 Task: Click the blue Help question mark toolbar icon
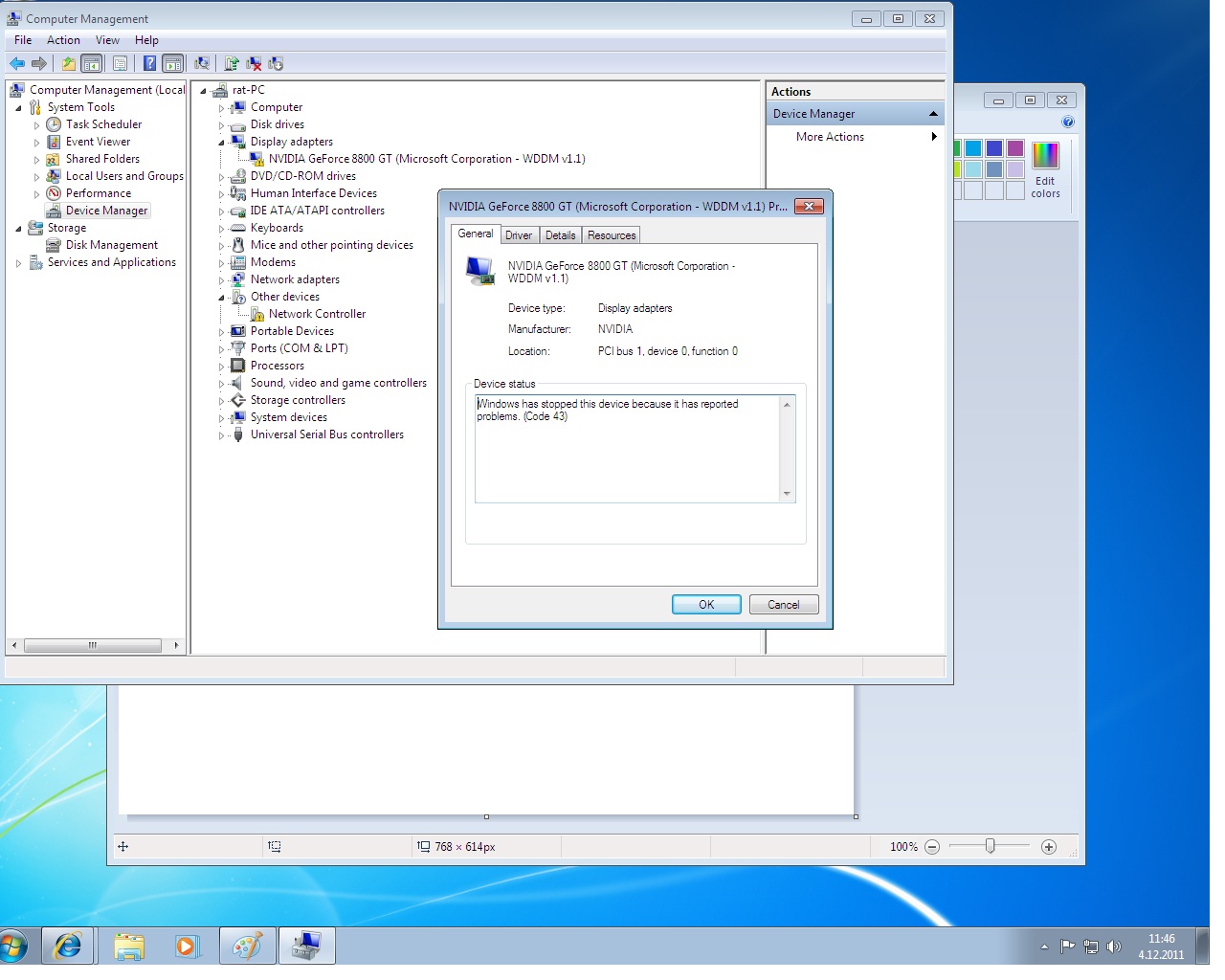coord(149,64)
